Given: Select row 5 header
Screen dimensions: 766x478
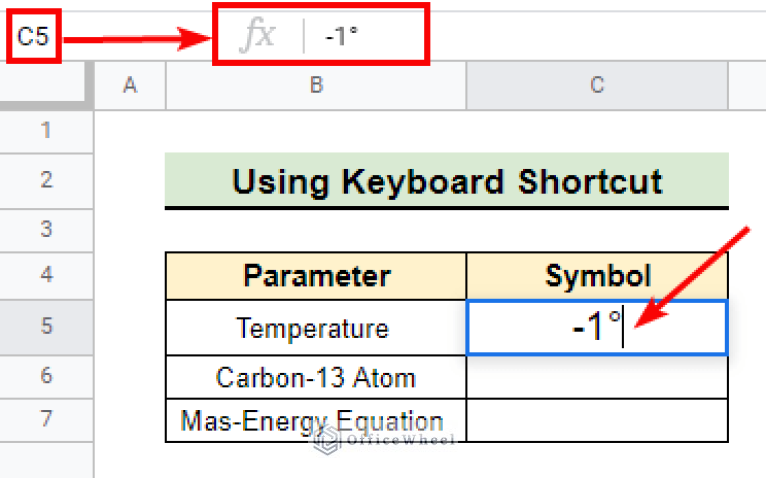Looking at the screenshot, I should [x=46, y=327].
